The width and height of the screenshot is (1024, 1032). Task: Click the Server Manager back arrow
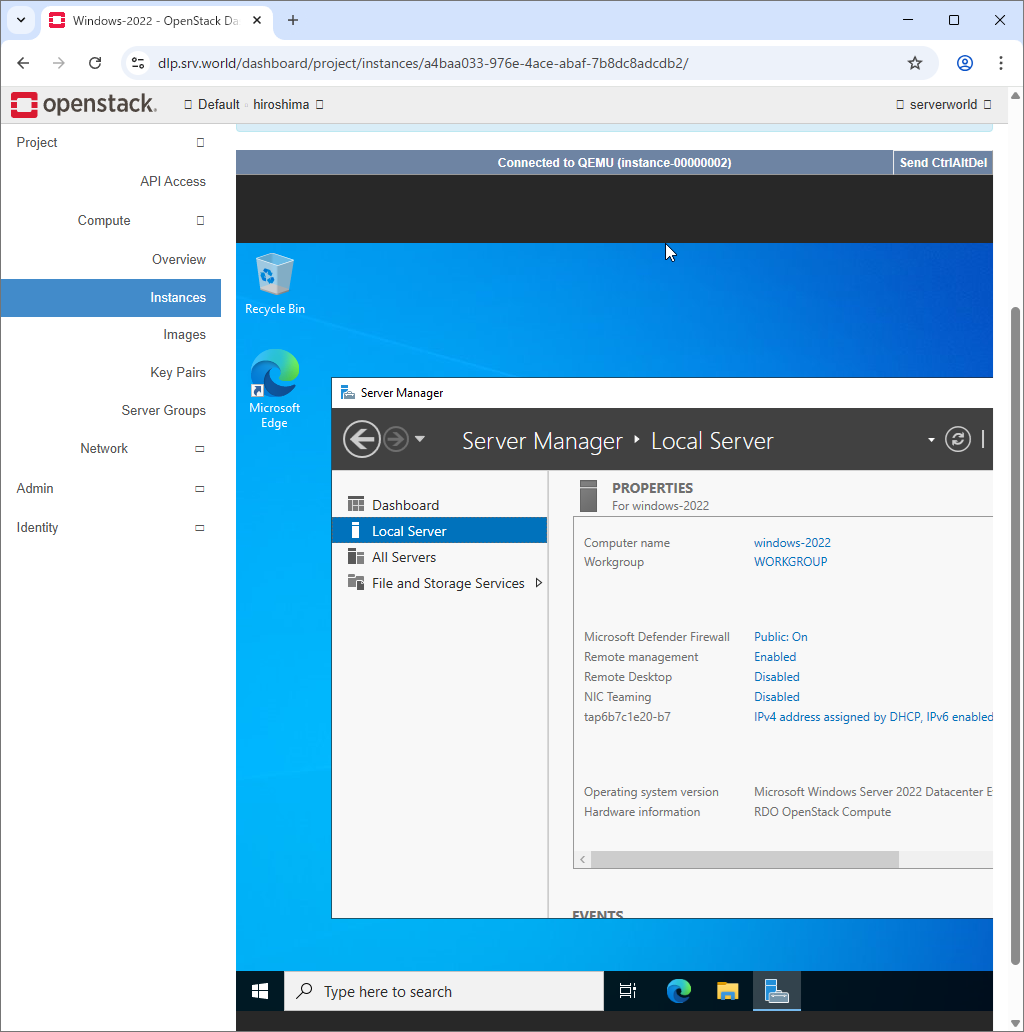click(361, 439)
